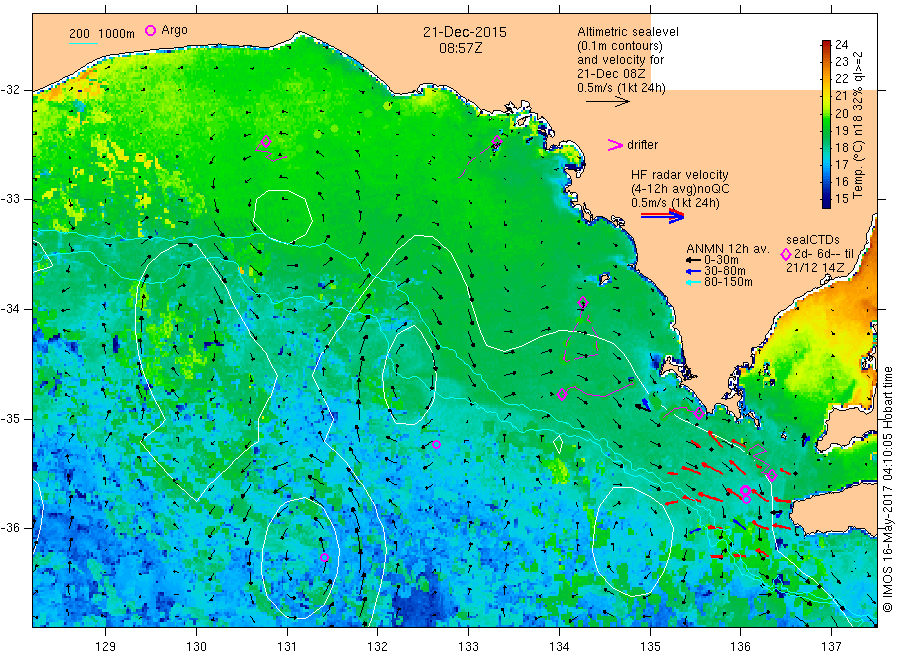Select the seal CTD diamond near 134.3E, 33.9S
Image resolution: width=900 pixels, height=660 pixels.
point(583,302)
